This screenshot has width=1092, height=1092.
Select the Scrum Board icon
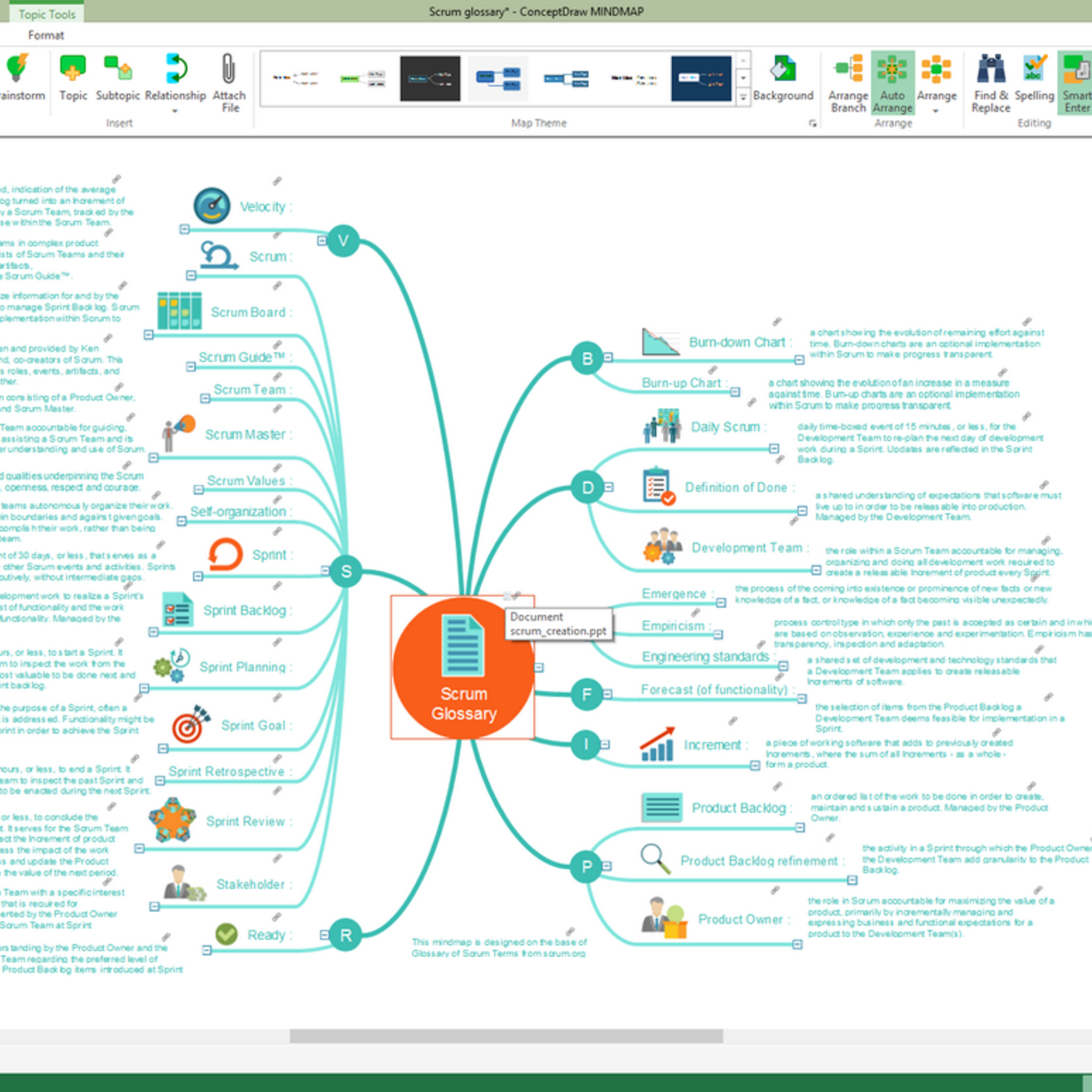pos(179,311)
